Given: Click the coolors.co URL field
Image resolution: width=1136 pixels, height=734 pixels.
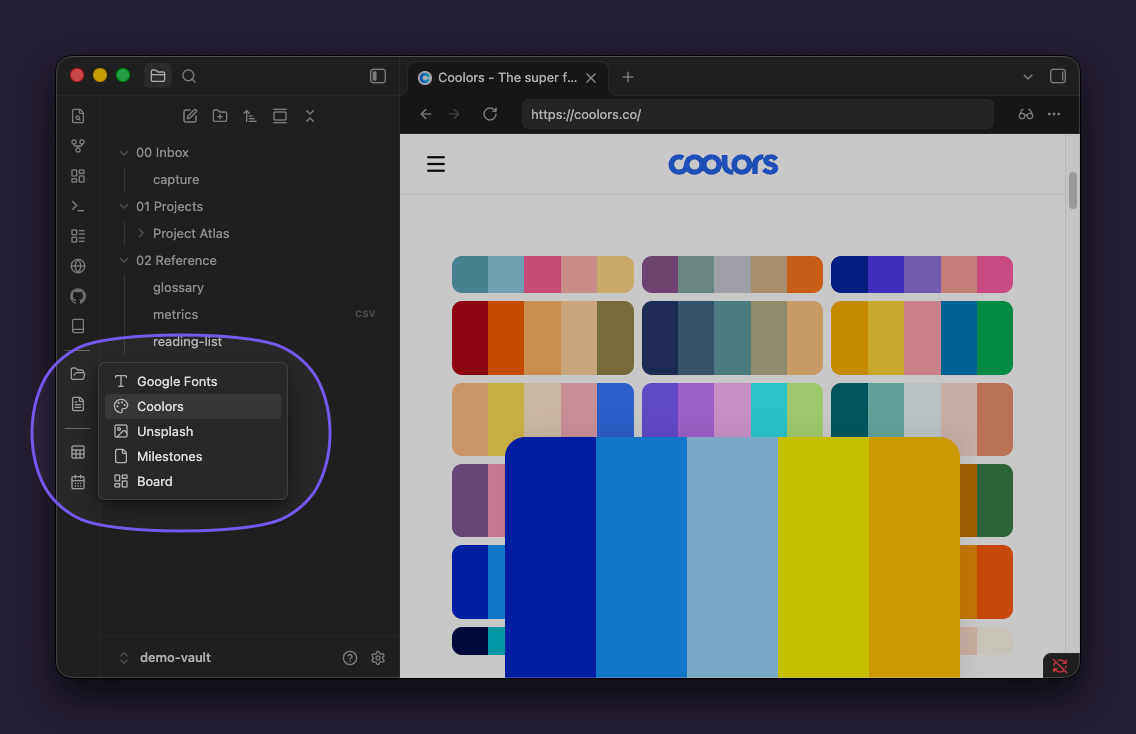Looking at the screenshot, I should pyautogui.click(x=757, y=114).
